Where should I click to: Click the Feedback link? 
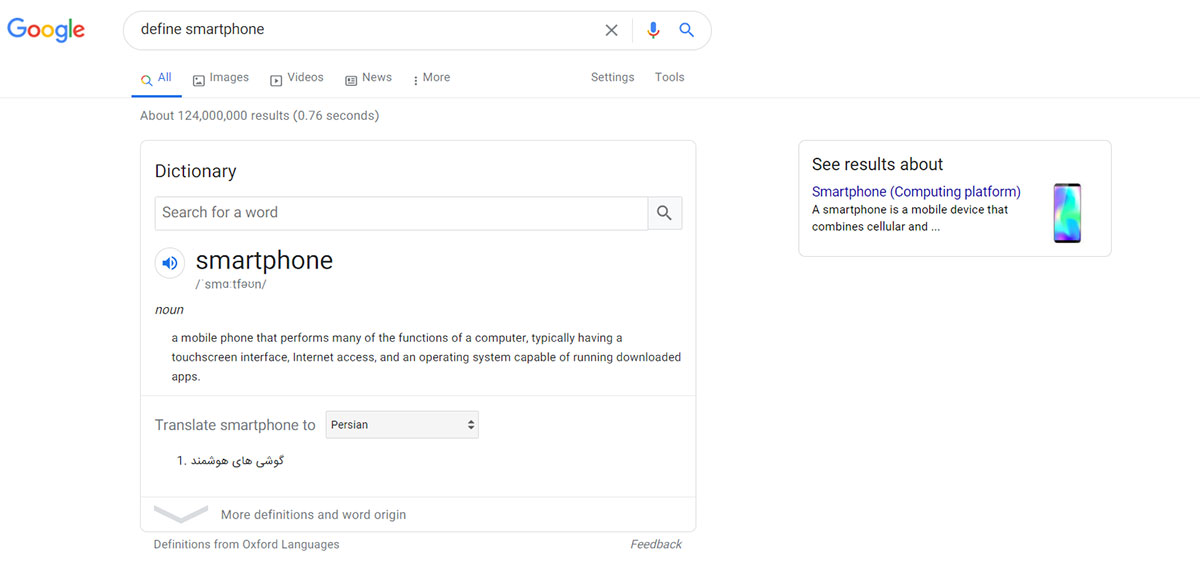click(655, 545)
